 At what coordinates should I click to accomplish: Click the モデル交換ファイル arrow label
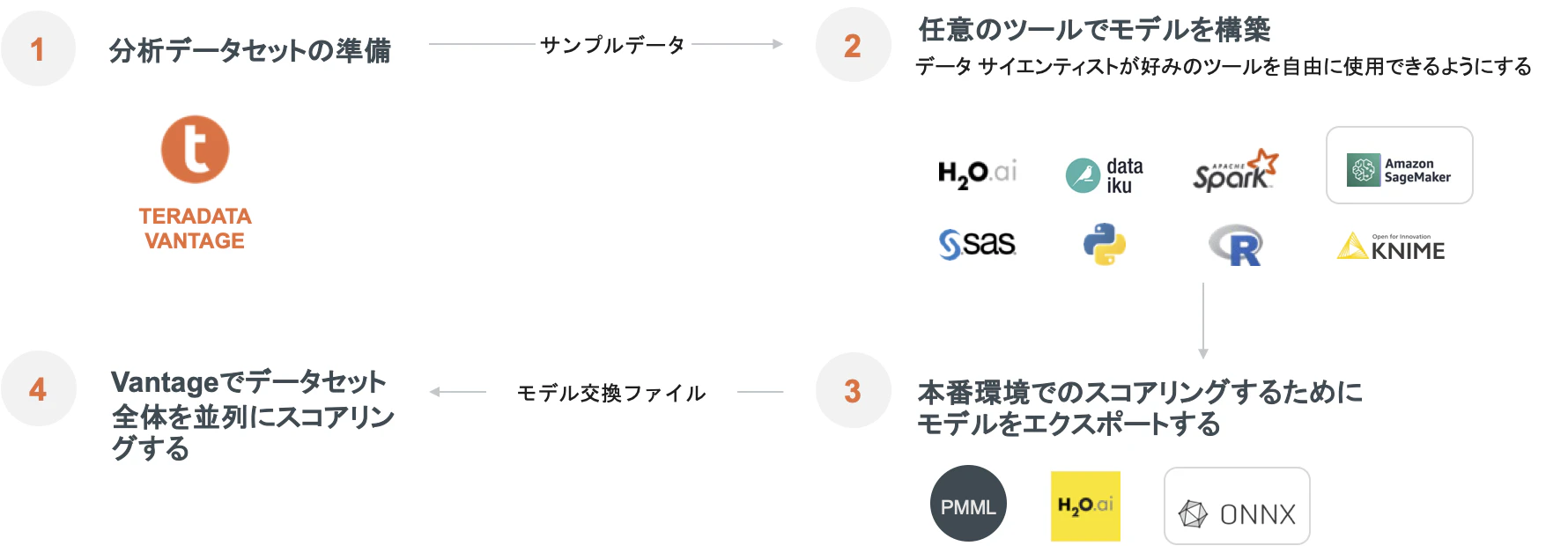click(x=611, y=393)
